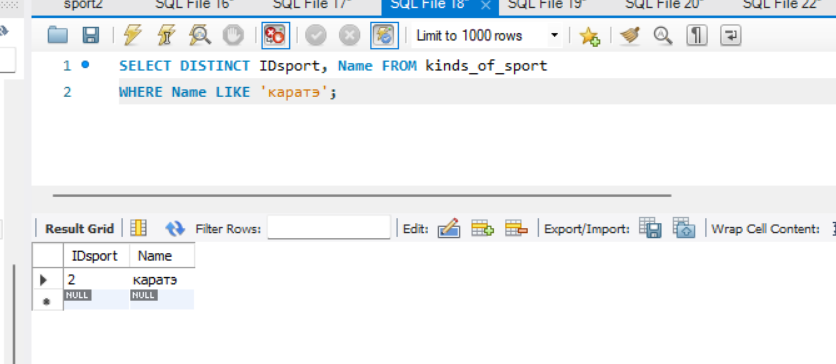Place cursor in the WHERE Name LIKE line
836x364 pixels.
point(228,92)
